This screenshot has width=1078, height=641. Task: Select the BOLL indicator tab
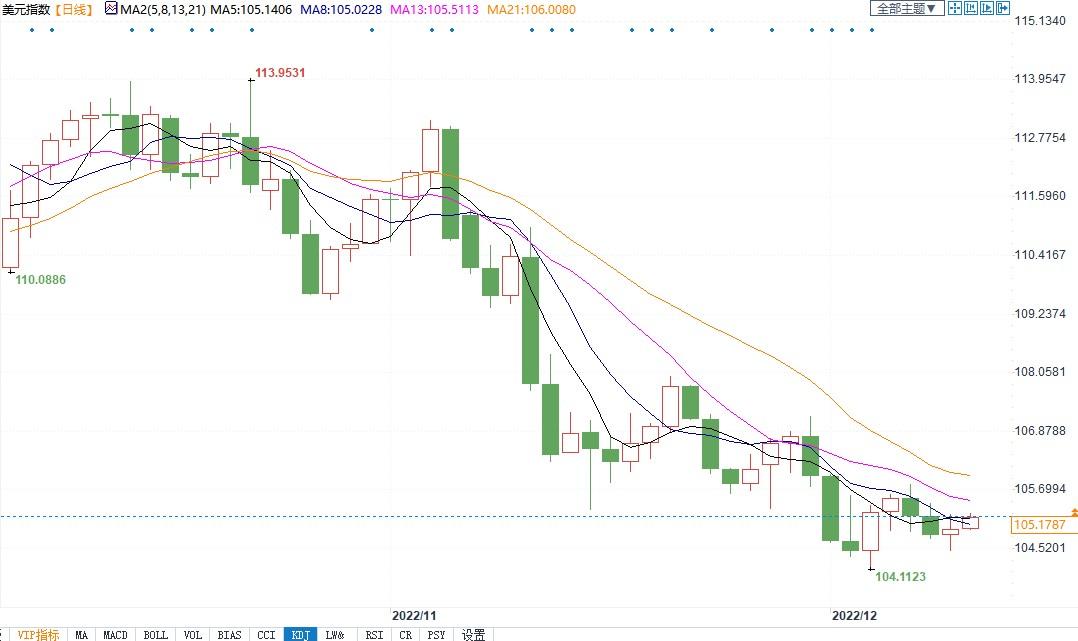coord(155,634)
